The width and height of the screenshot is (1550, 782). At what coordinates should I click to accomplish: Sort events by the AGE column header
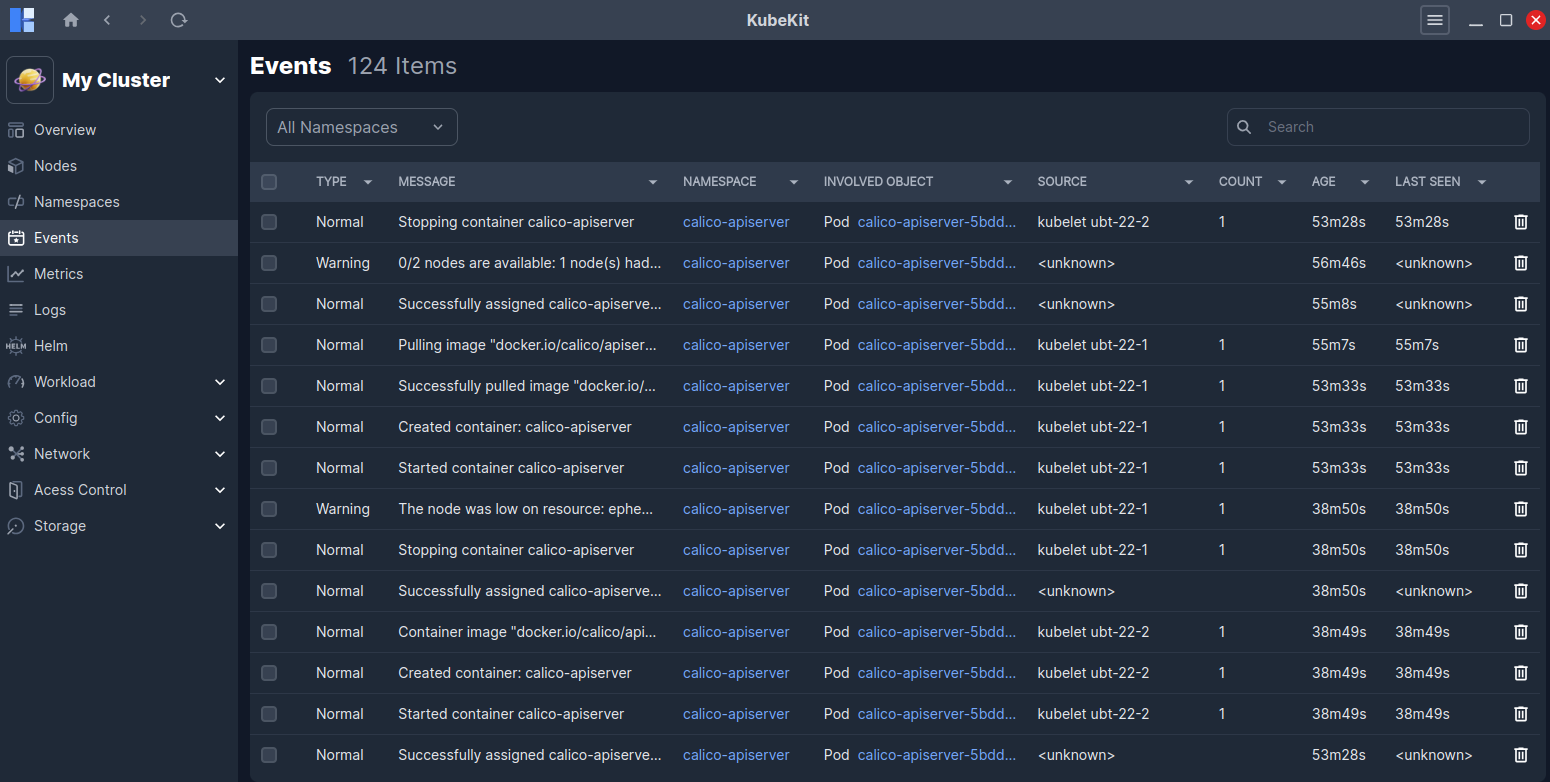click(1324, 182)
